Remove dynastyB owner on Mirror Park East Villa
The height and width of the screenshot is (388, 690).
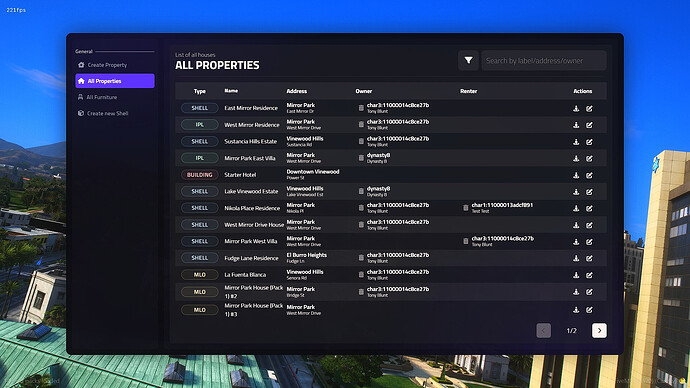pyautogui.click(x=361, y=158)
